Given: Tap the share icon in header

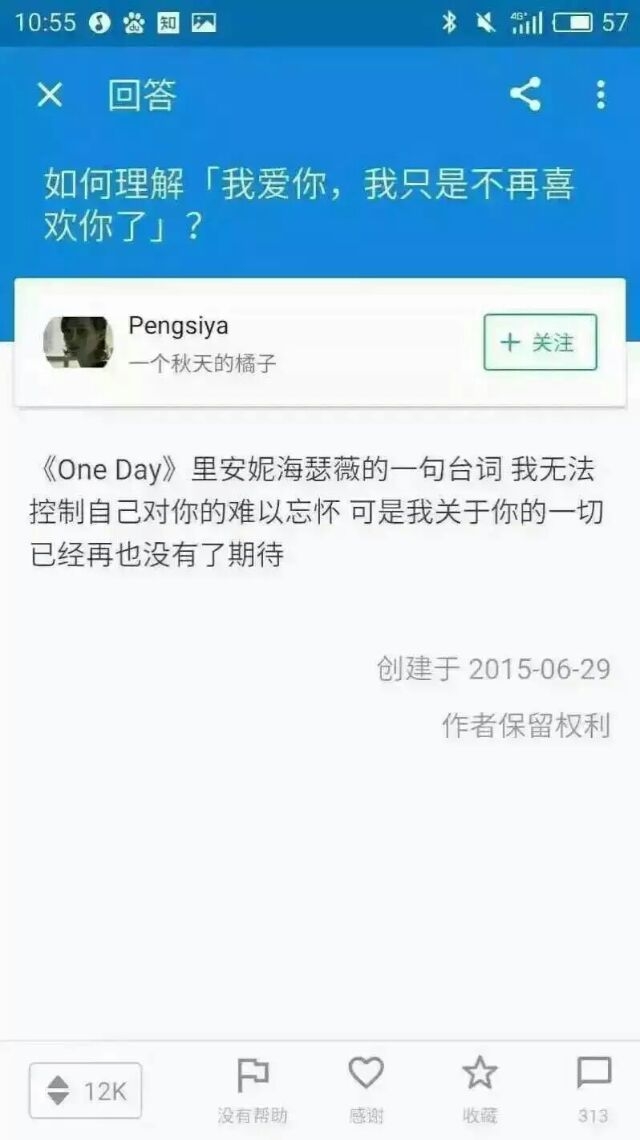Looking at the screenshot, I should point(525,95).
